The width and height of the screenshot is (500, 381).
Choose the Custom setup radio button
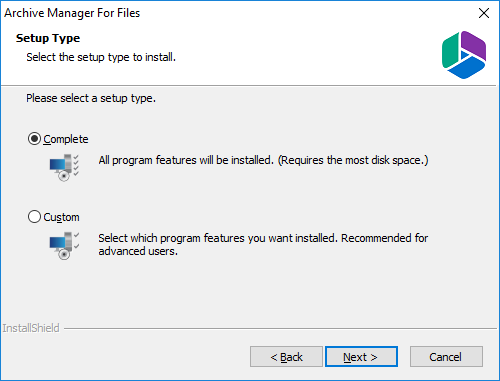(34, 217)
